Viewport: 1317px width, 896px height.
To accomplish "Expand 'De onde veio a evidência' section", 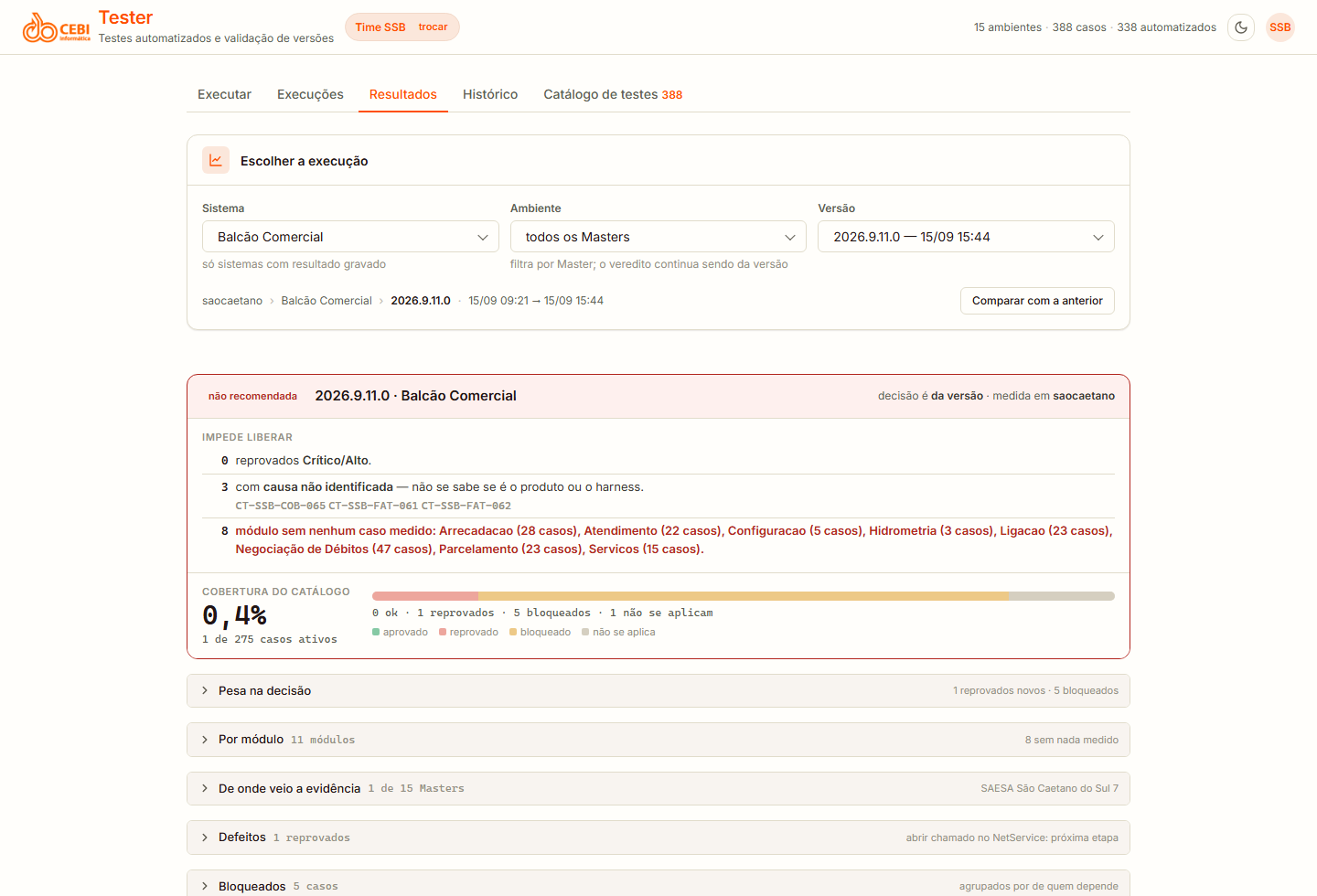I will tap(658, 788).
